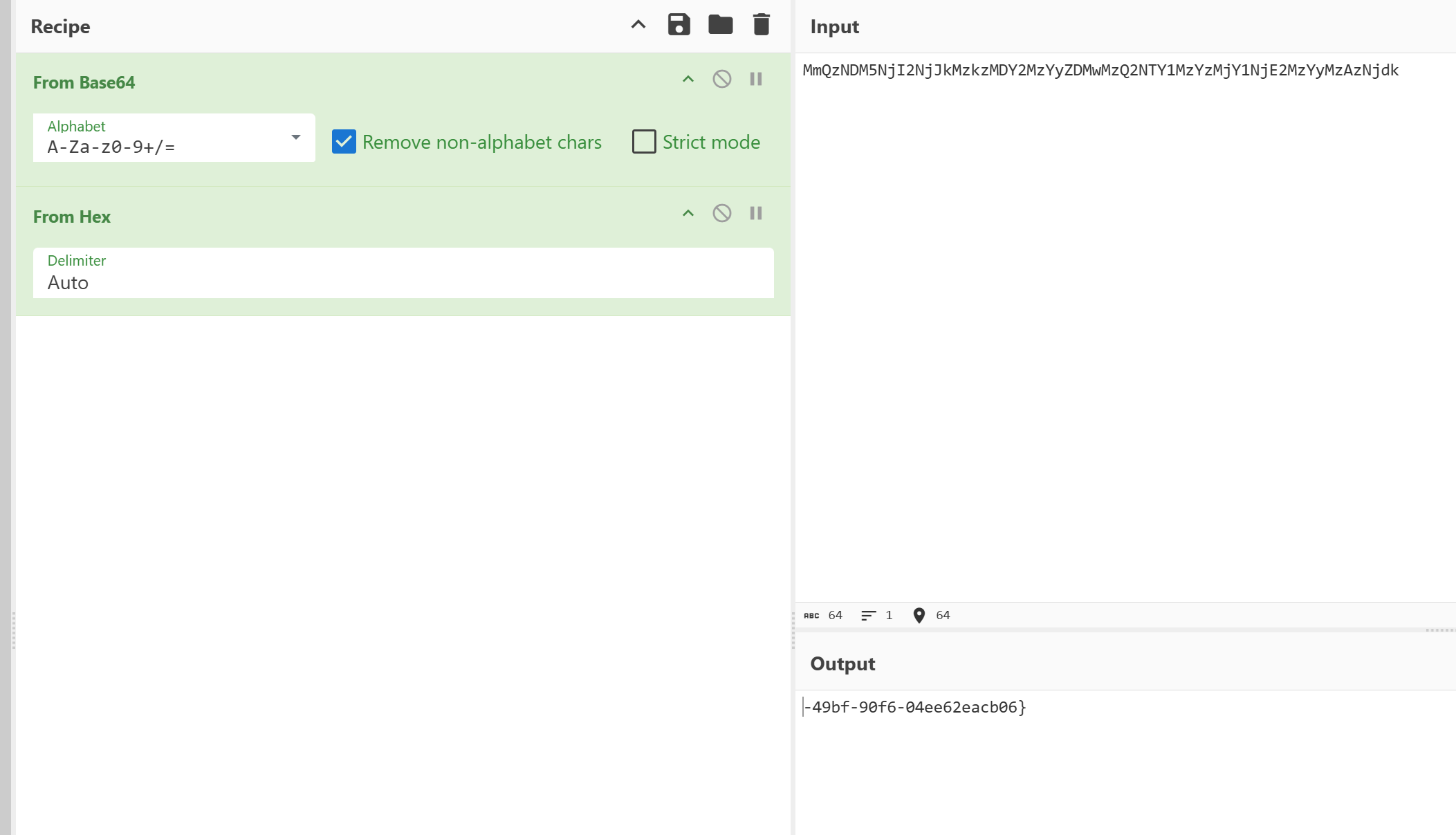This screenshot has height=835, width=1456.
Task: Collapse the Recipe pane chevron
Action: click(638, 25)
